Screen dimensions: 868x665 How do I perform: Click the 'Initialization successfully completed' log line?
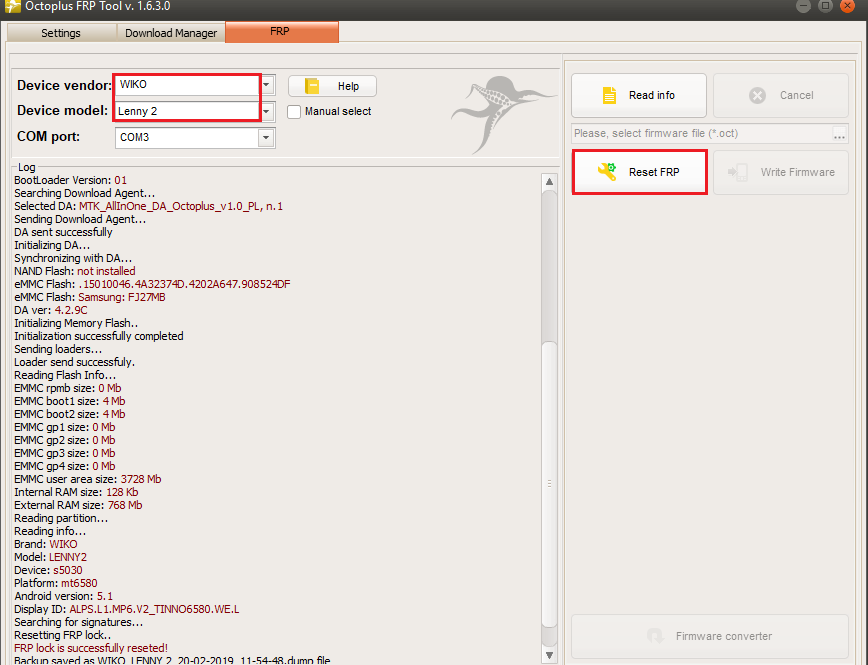[x=99, y=336]
